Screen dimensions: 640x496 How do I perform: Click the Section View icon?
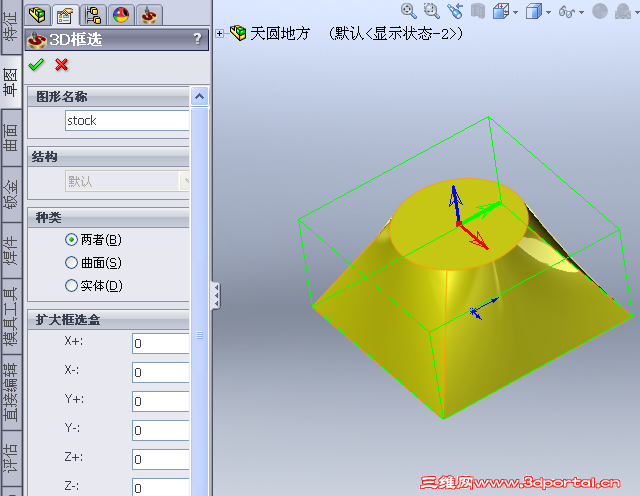pos(478,11)
